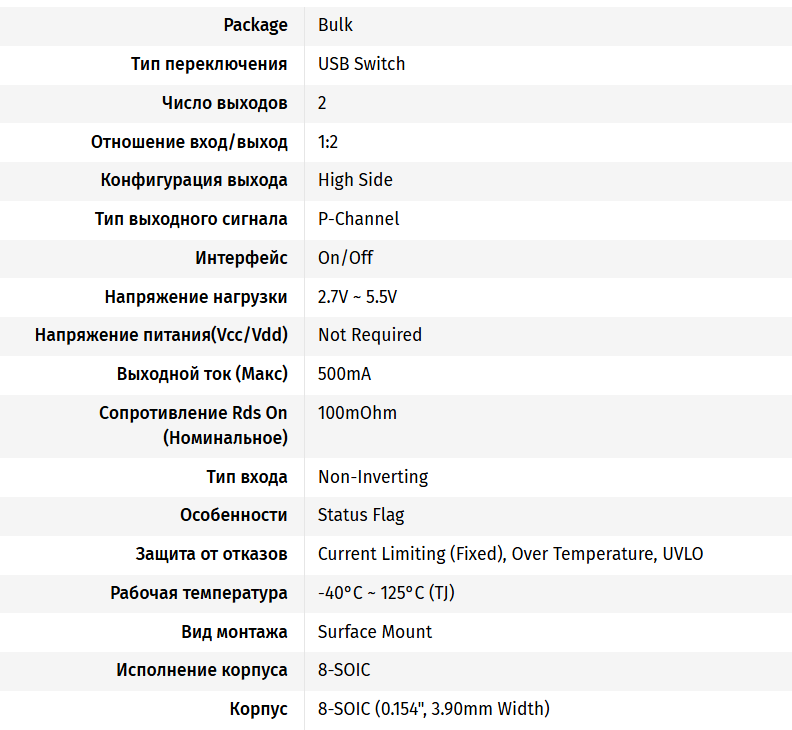The image size is (792, 730).
Task: Select the "Рабочая температура" label
Action: tap(199, 593)
